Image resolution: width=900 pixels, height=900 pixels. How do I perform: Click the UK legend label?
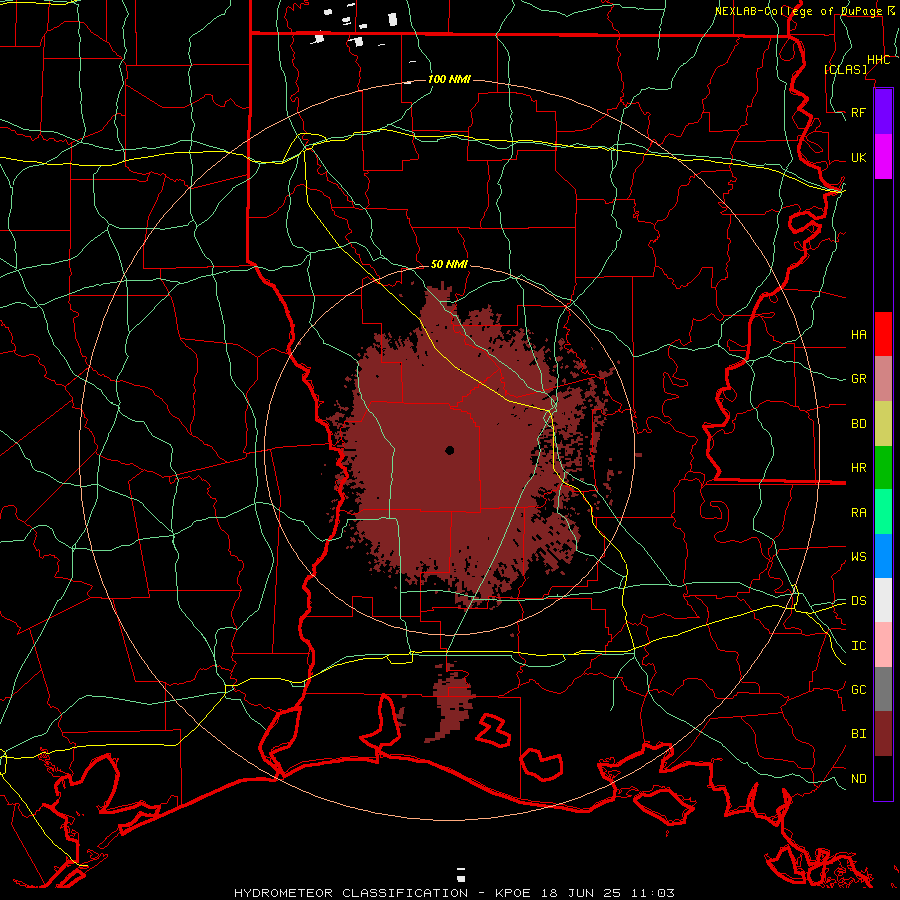tap(858, 158)
